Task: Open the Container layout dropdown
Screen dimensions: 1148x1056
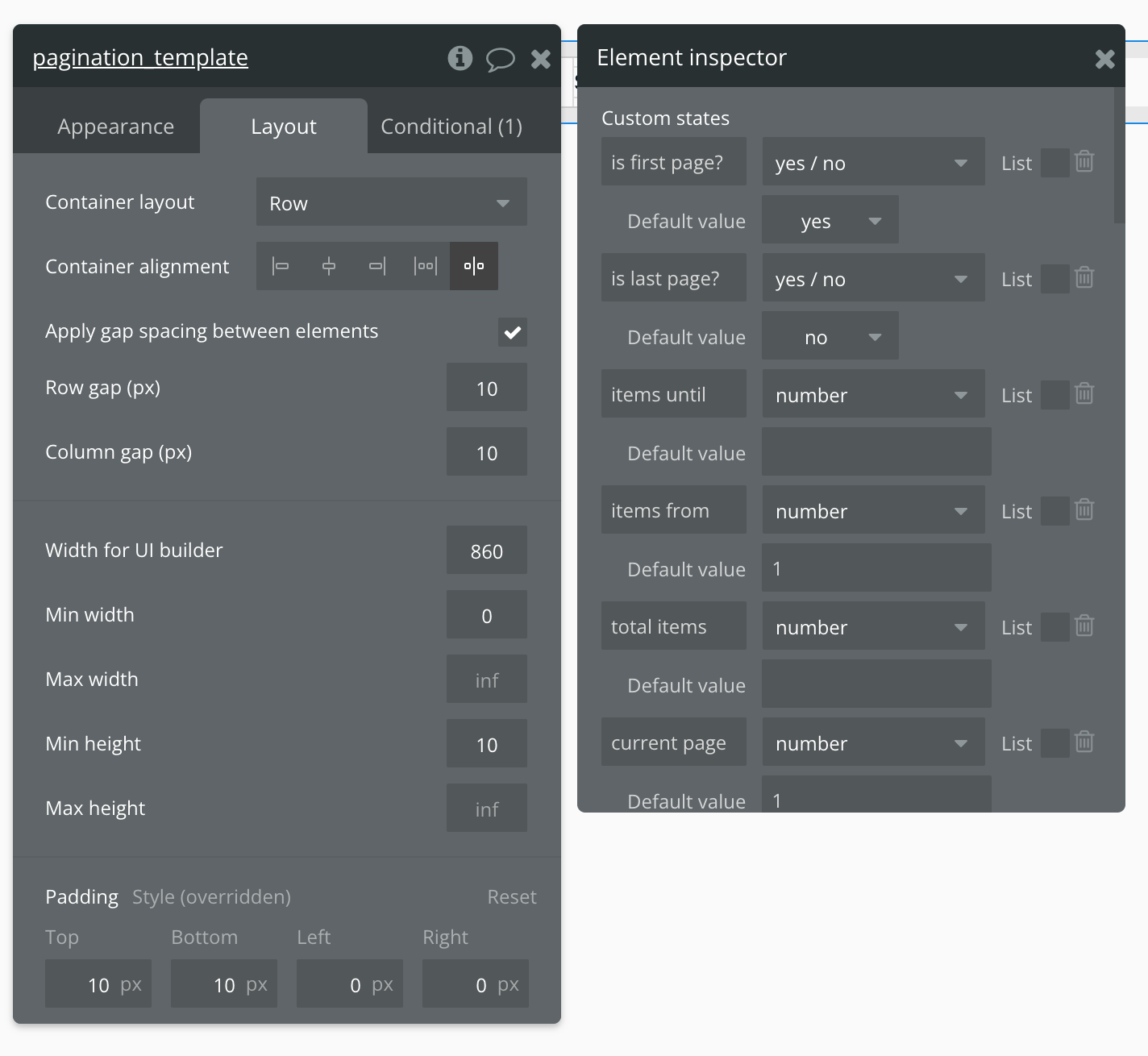Action: (392, 202)
